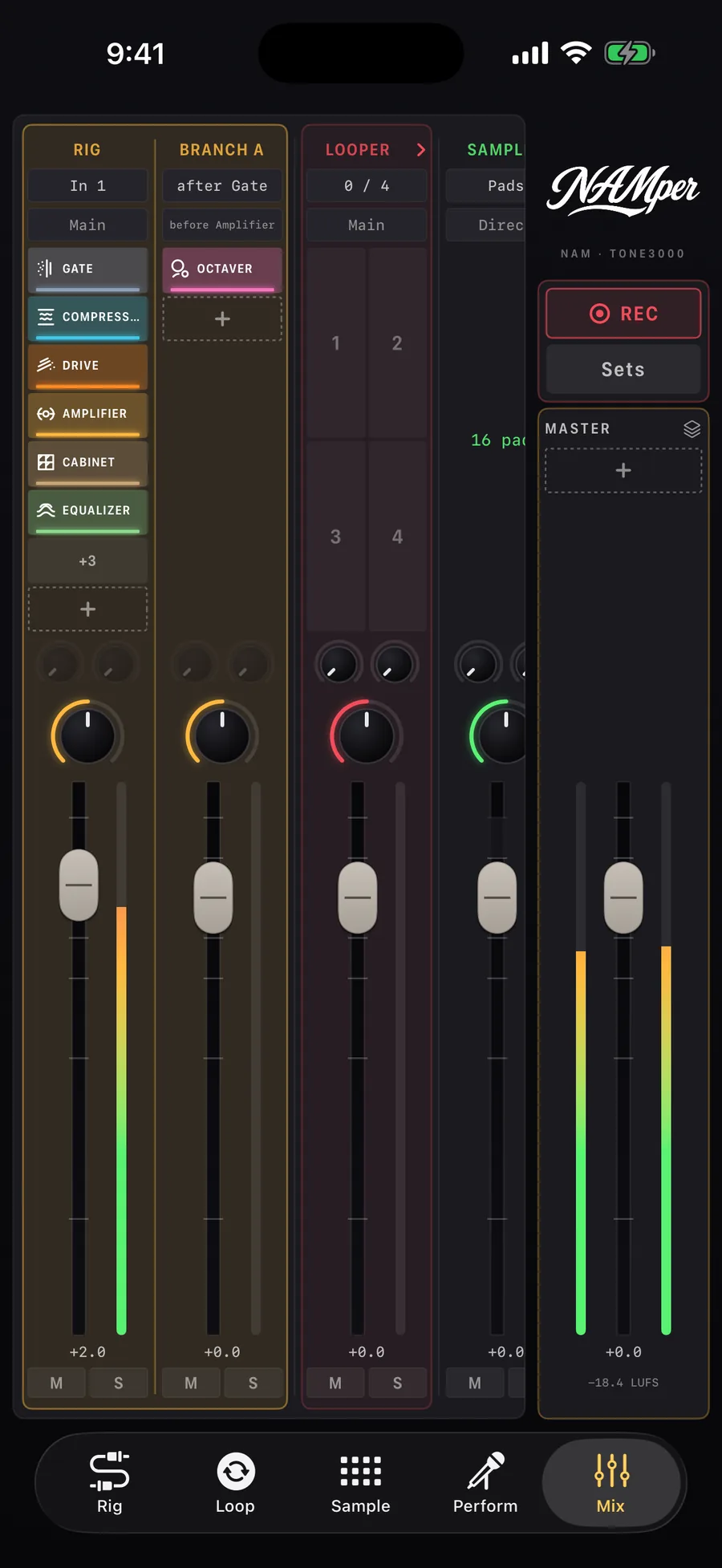Open the Sampler Pads selector

(485, 186)
